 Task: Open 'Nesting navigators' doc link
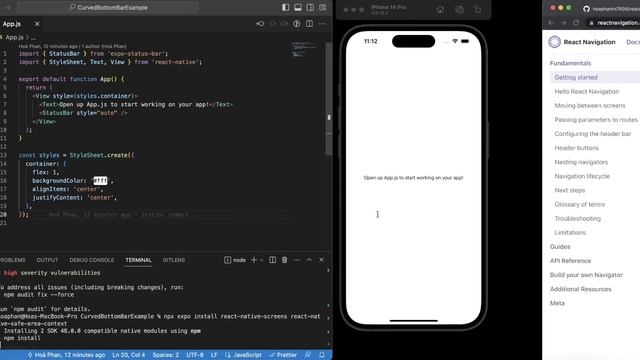(581, 162)
